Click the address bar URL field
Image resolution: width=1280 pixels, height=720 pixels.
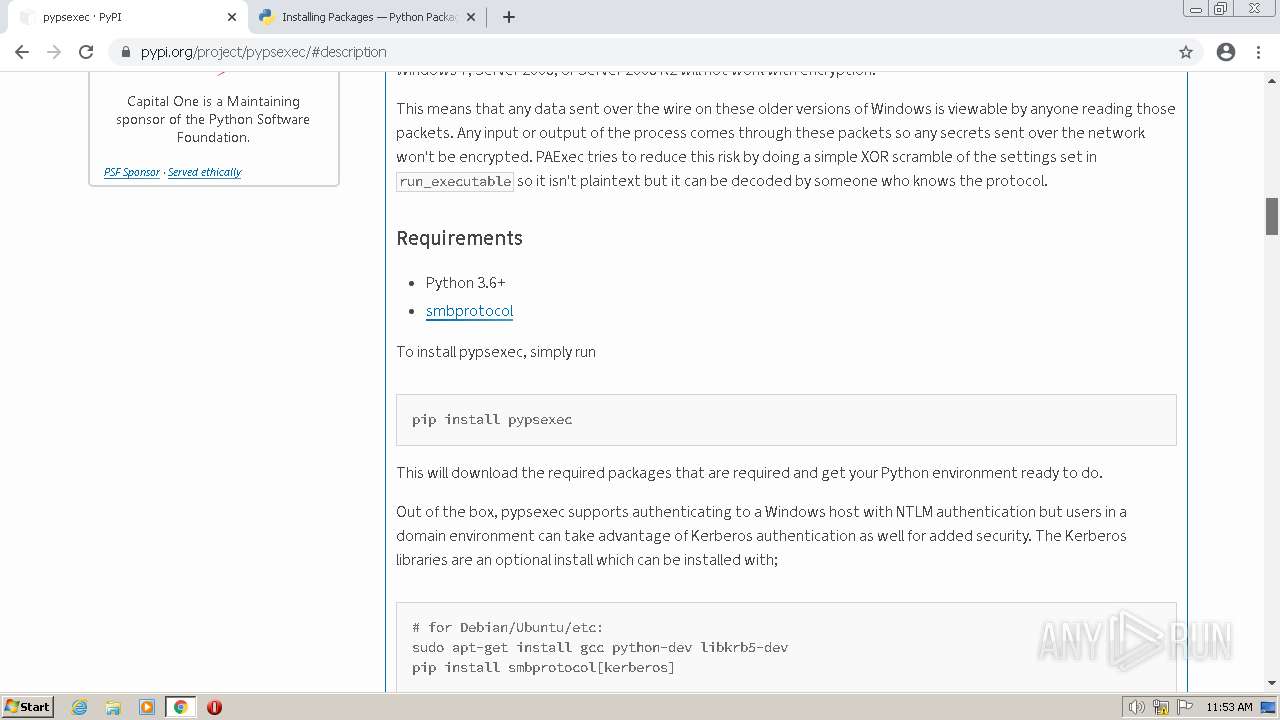coord(640,52)
